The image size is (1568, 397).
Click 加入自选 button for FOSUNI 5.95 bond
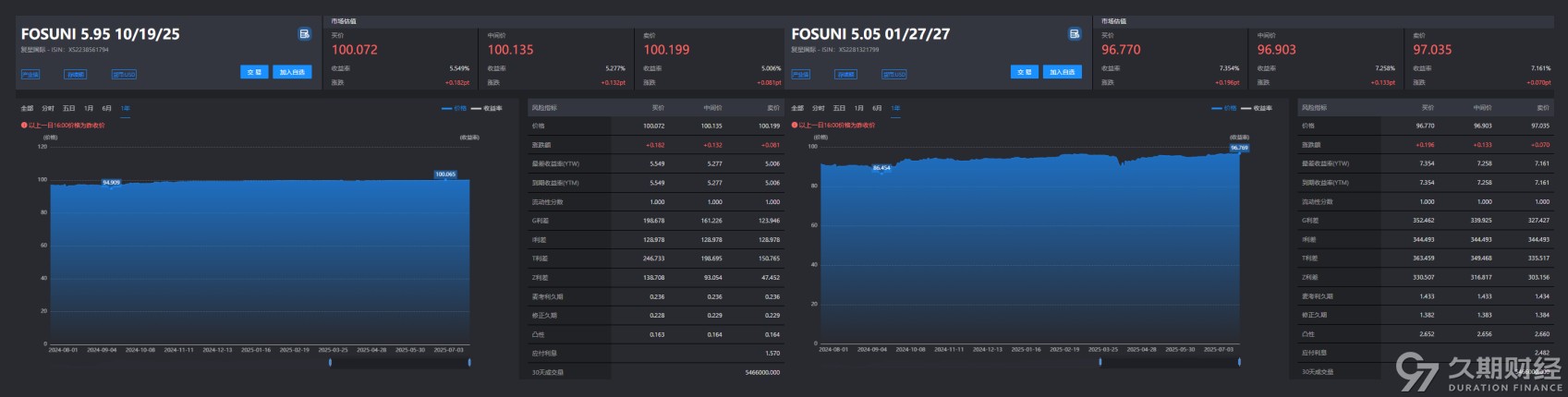[292, 72]
